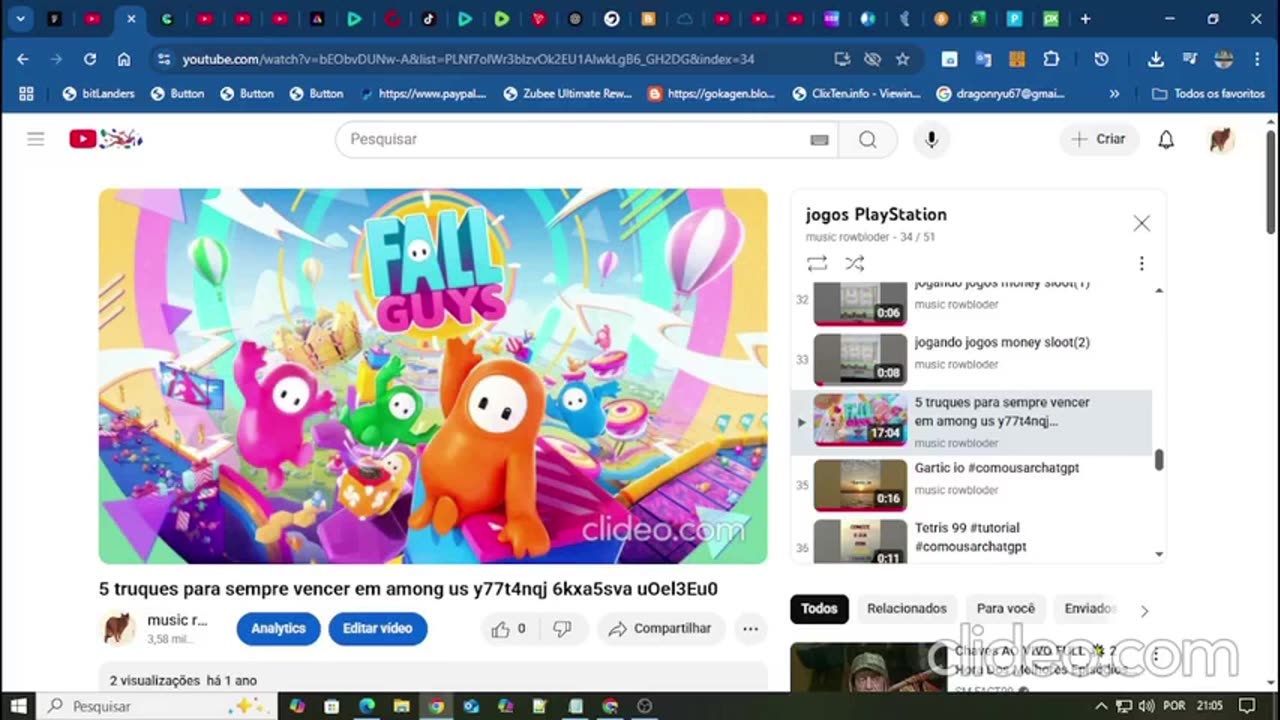This screenshot has height=720, width=1280.
Task: Open the paypal bookmark
Action: click(x=423, y=93)
